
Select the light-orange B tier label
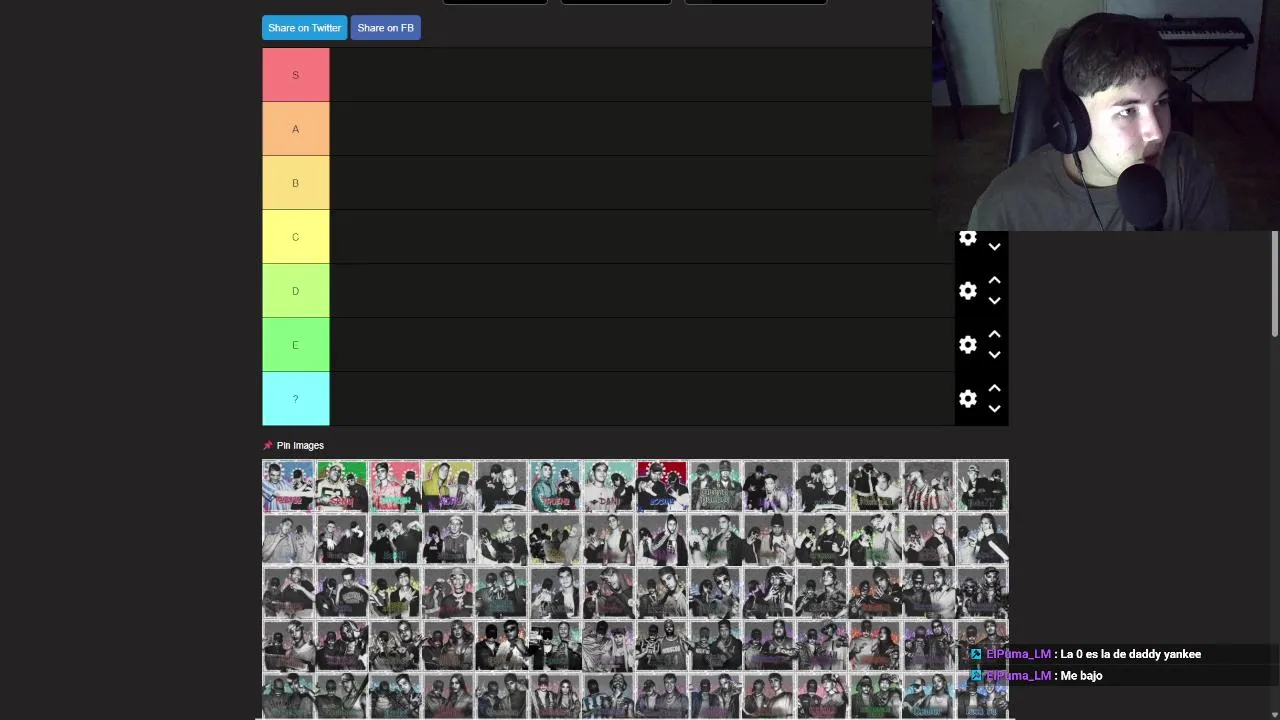[x=295, y=183]
